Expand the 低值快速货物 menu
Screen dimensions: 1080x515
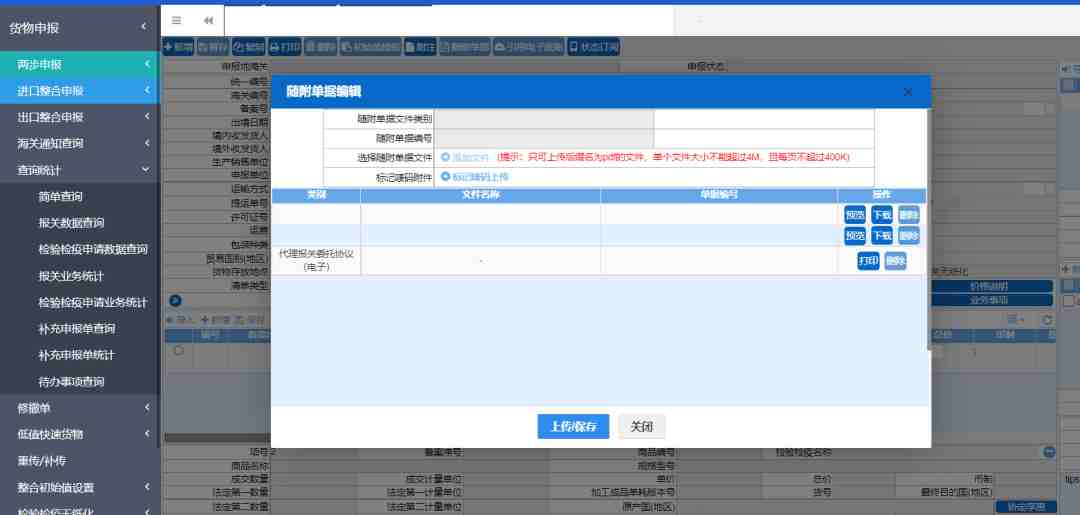click(x=80, y=434)
